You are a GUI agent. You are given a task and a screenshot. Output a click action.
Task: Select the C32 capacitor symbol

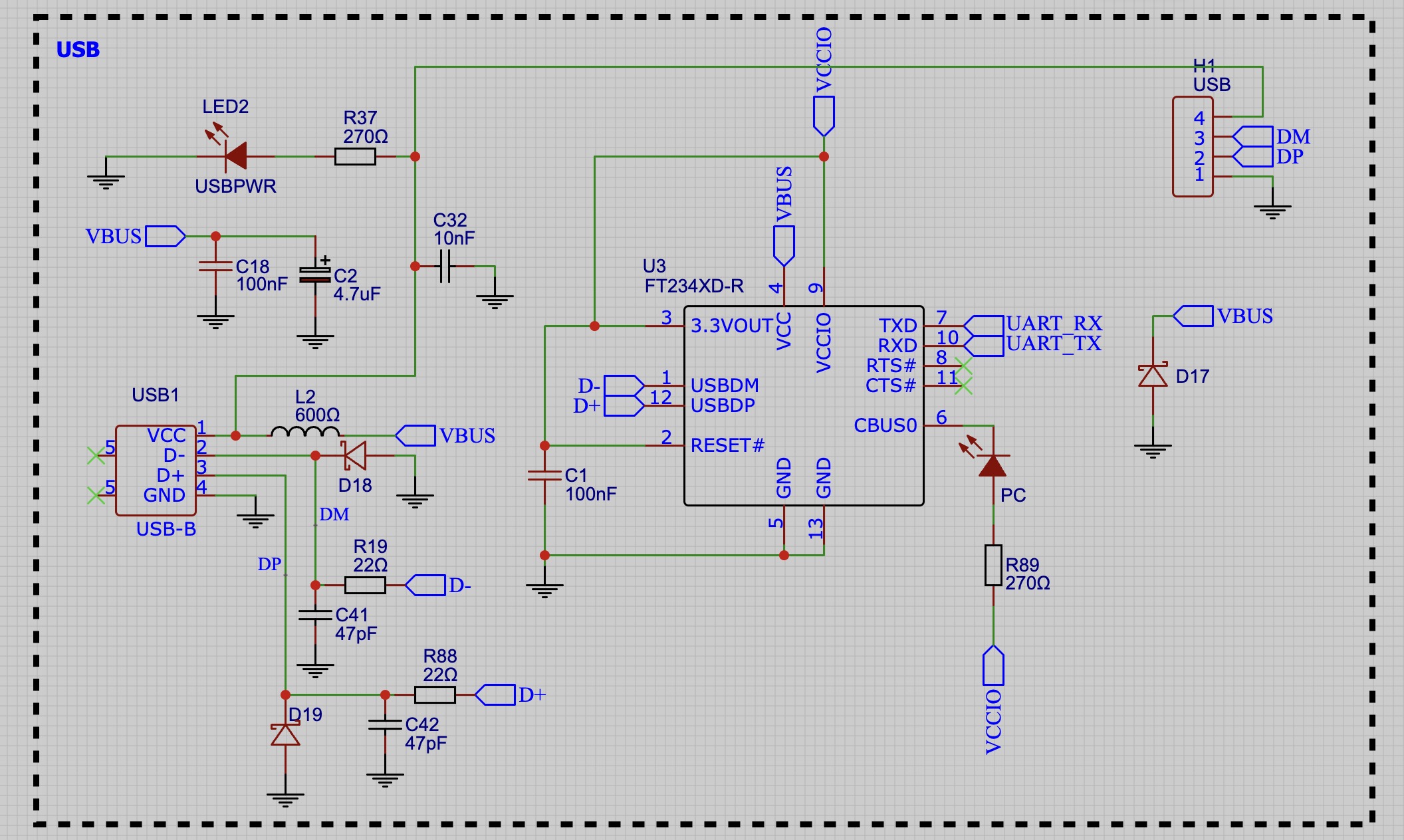pyautogui.click(x=445, y=266)
